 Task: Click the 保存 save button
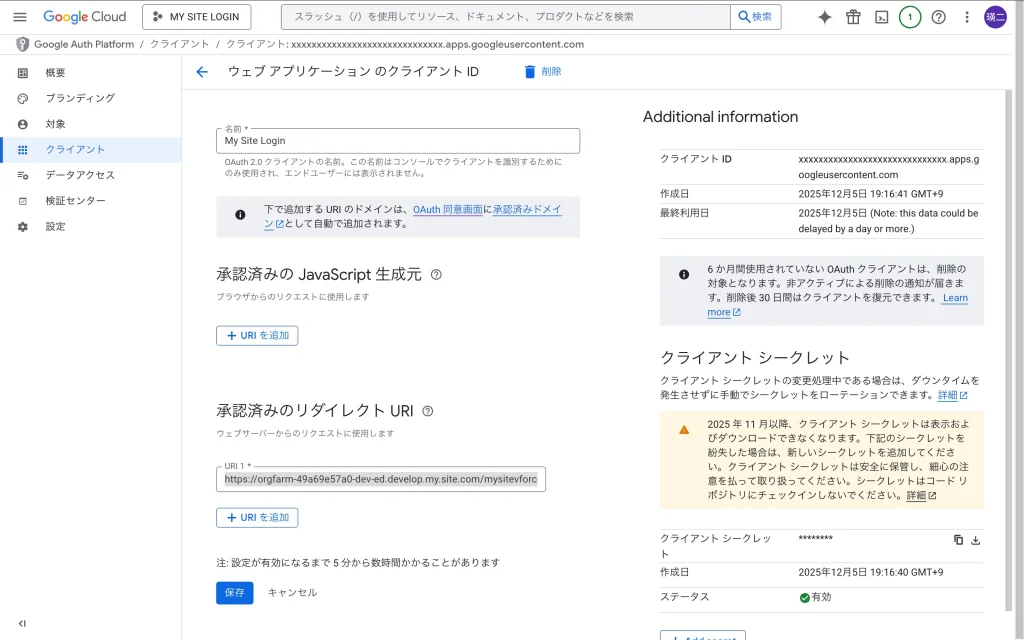[x=234, y=593]
